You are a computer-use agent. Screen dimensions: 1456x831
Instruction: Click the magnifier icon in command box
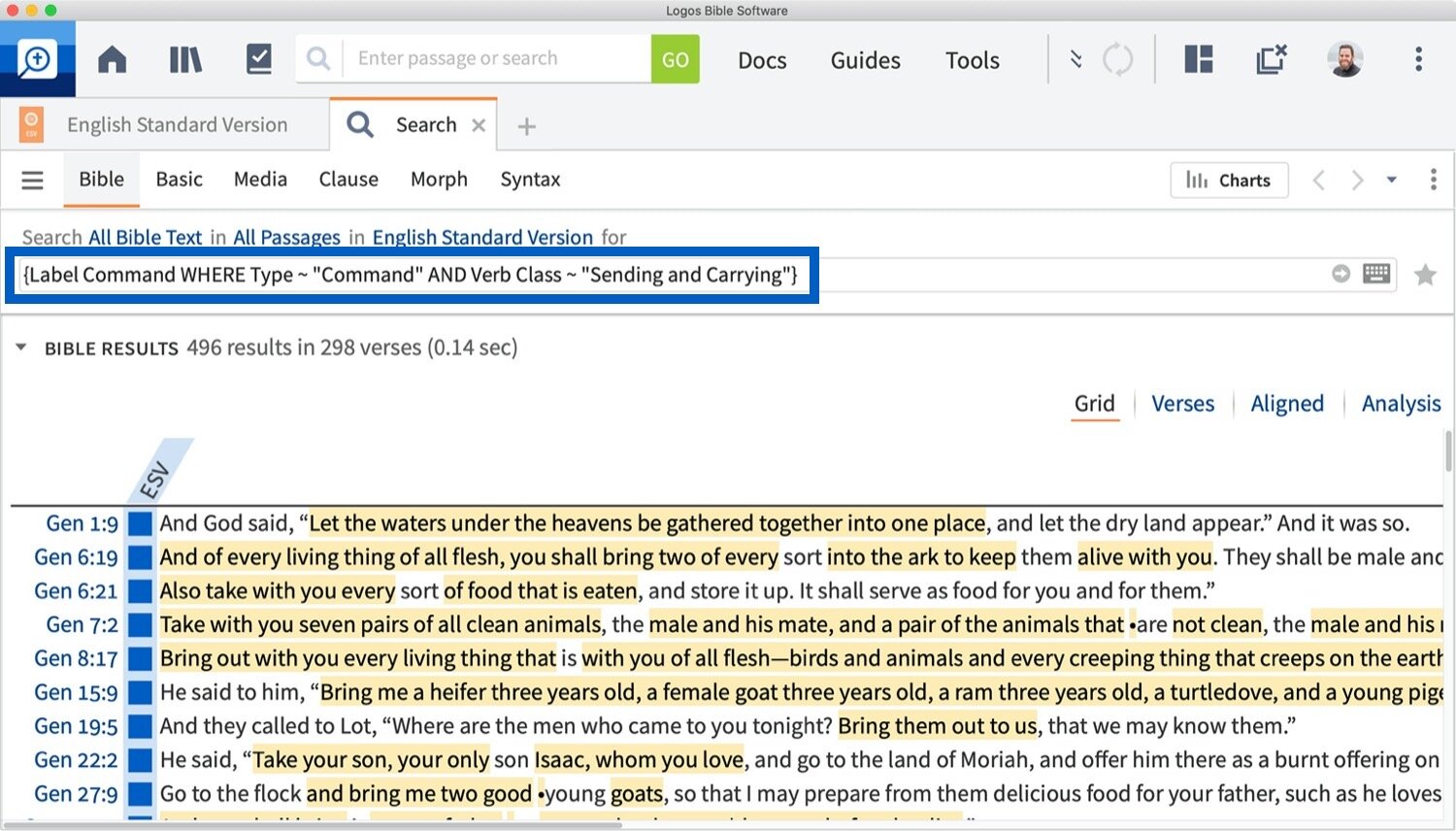318,59
